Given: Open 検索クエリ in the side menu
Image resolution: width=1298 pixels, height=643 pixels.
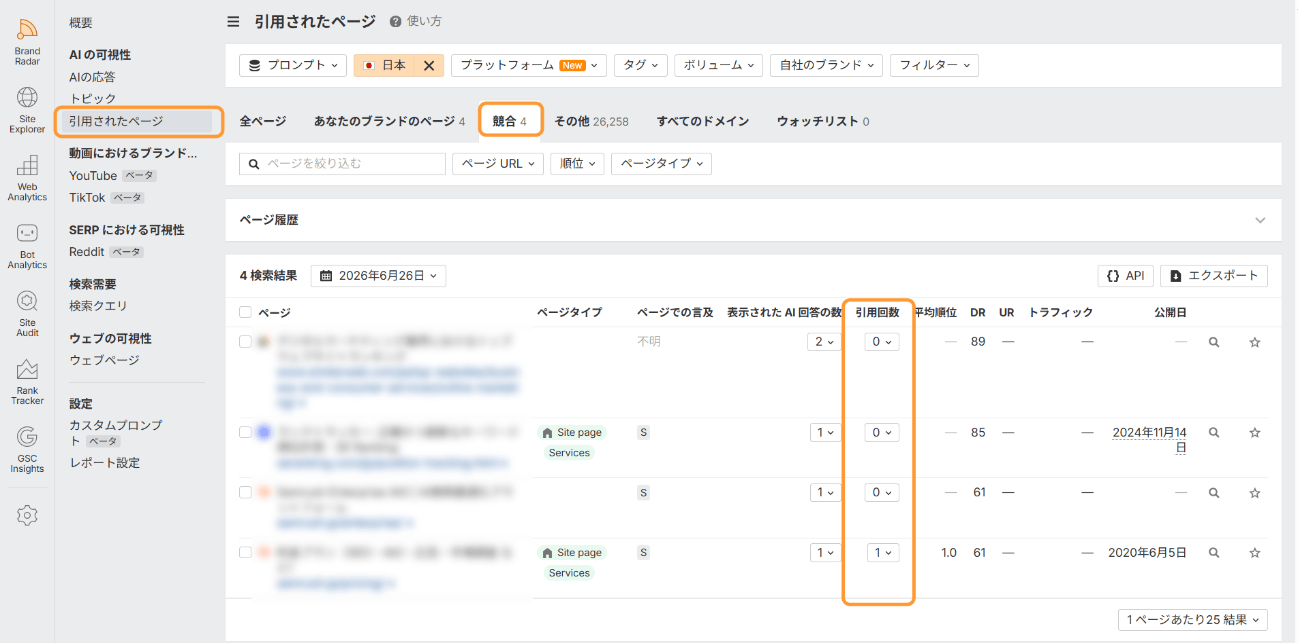Looking at the screenshot, I should [98, 306].
